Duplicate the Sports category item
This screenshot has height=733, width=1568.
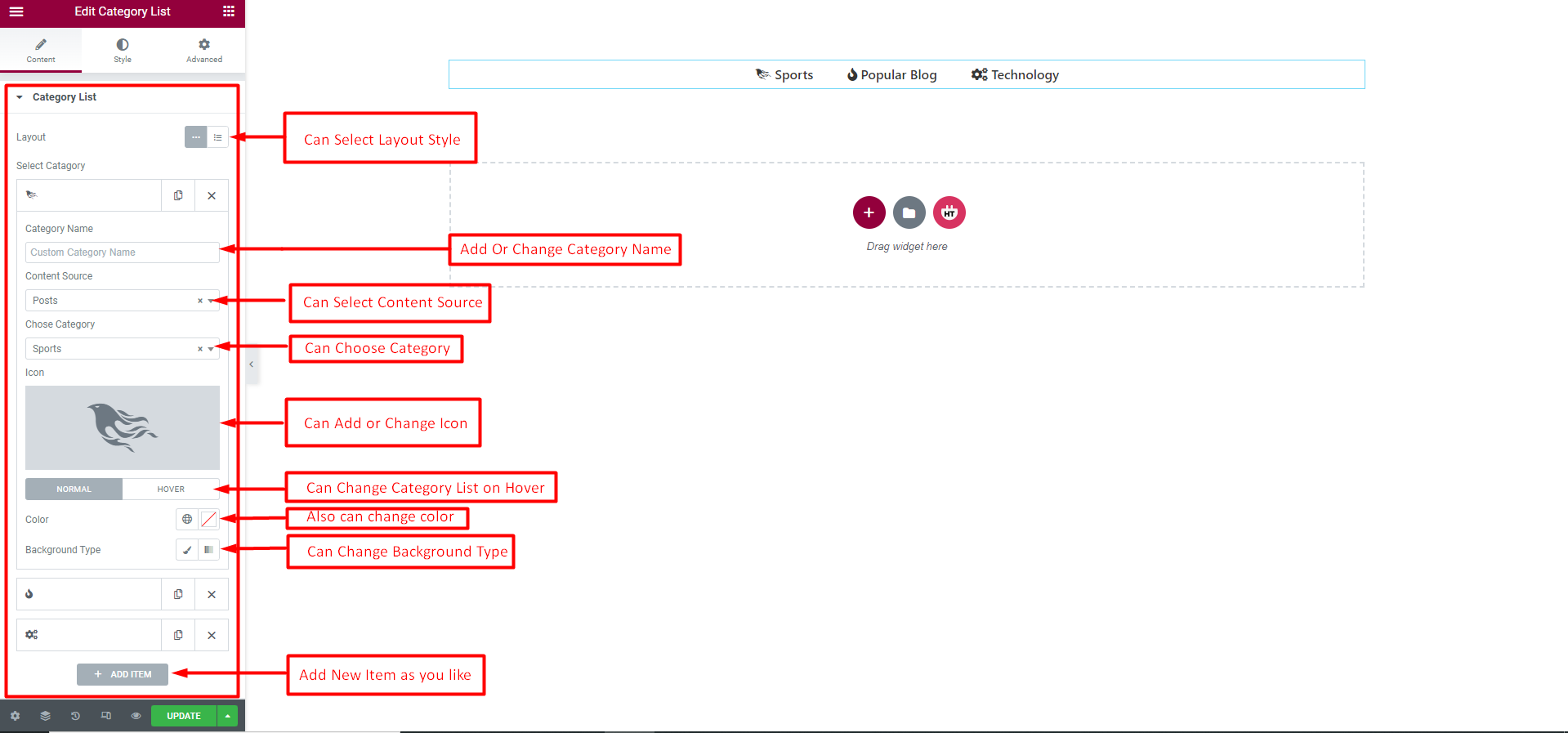tap(178, 195)
